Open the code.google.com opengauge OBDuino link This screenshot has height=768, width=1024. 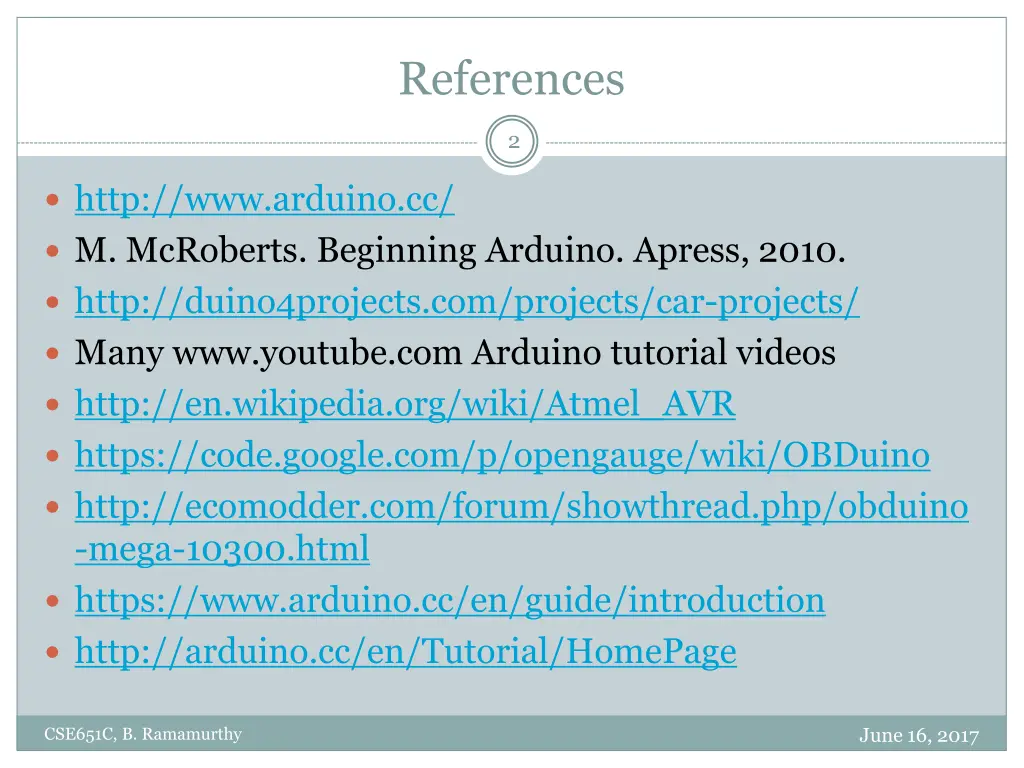(x=502, y=455)
